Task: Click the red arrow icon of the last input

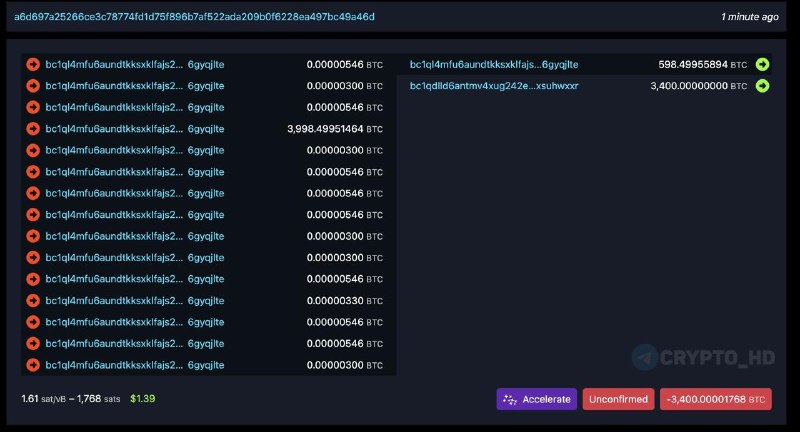Action: coord(33,365)
